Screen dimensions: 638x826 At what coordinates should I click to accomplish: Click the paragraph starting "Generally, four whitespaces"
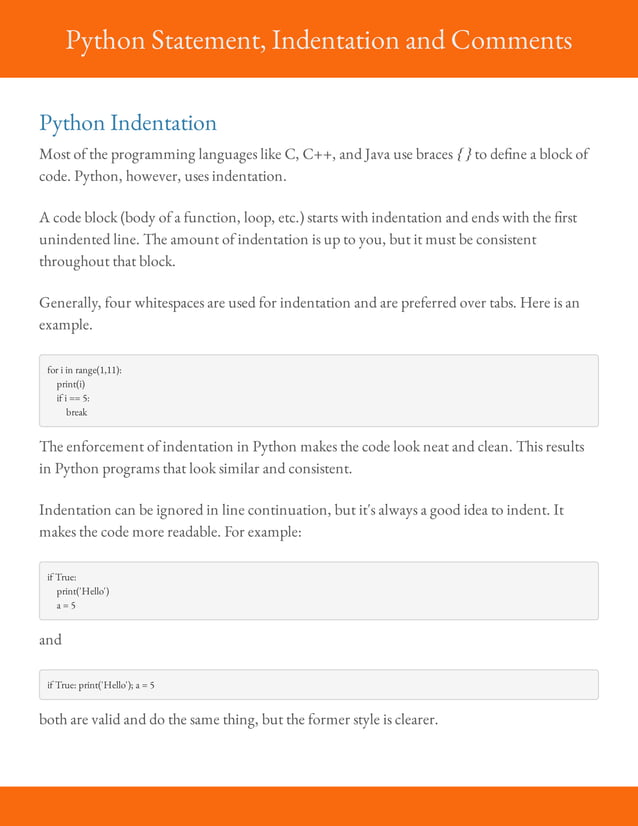coord(308,314)
